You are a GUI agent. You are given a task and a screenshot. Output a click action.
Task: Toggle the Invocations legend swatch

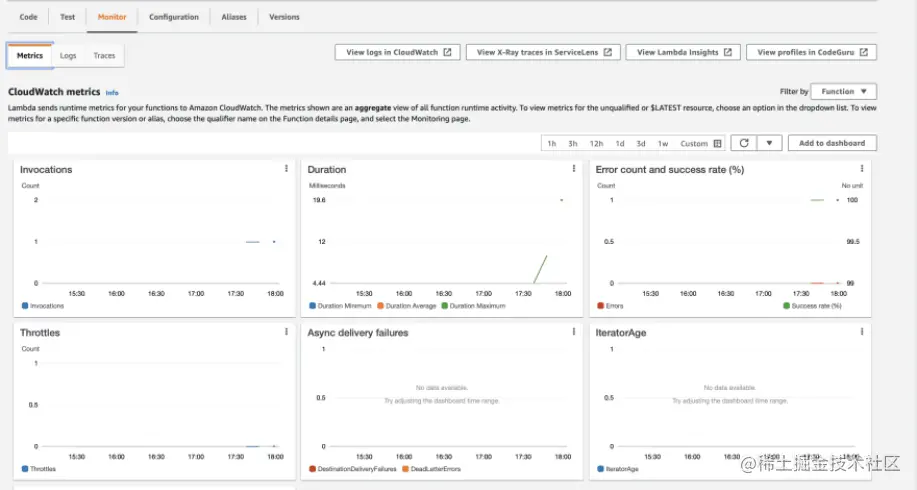pyautogui.click(x=25, y=305)
